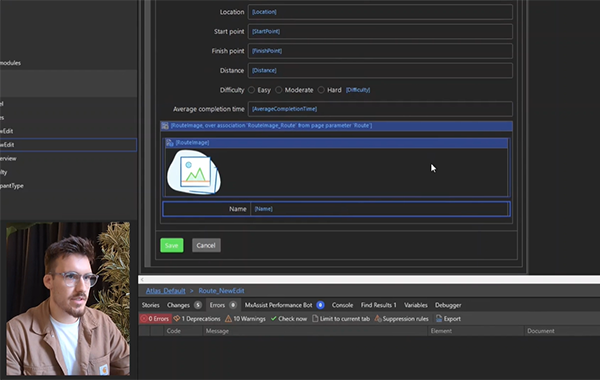Click the Name input field
Viewport: 600px width, 380px height.
(x=380, y=209)
